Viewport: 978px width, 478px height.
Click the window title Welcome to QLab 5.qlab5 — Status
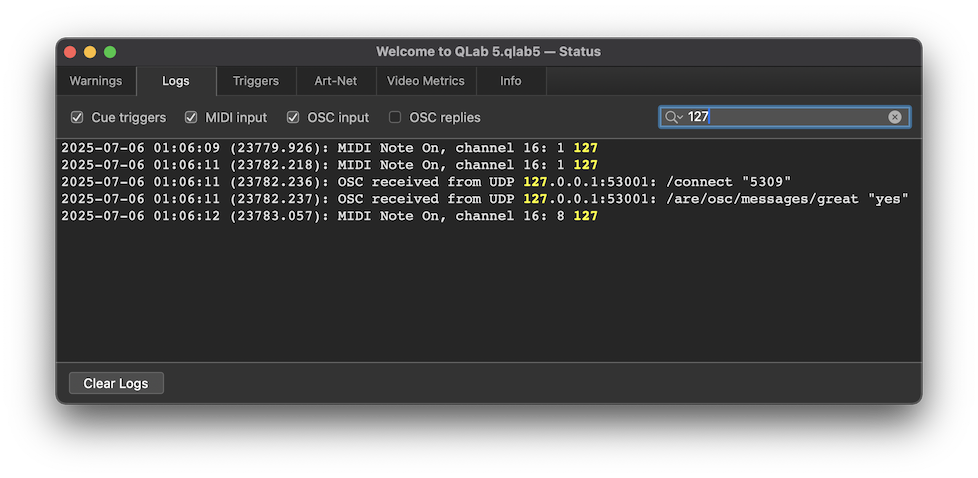click(x=488, y=52)
